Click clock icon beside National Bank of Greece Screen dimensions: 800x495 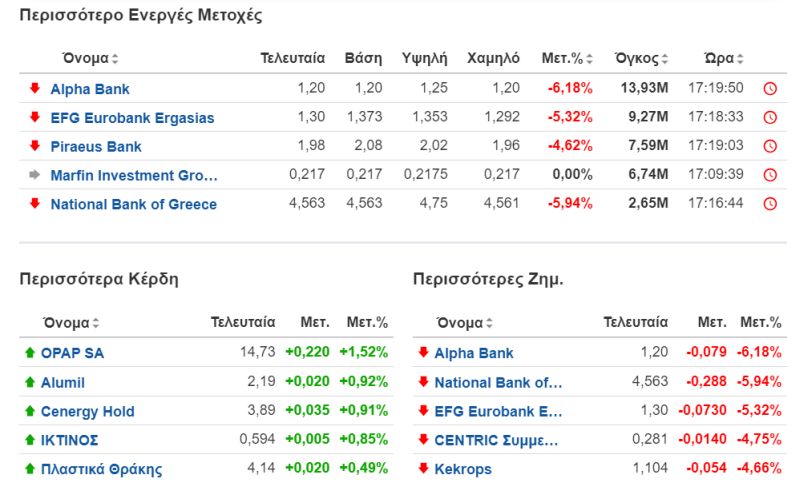tap(769, 205)
